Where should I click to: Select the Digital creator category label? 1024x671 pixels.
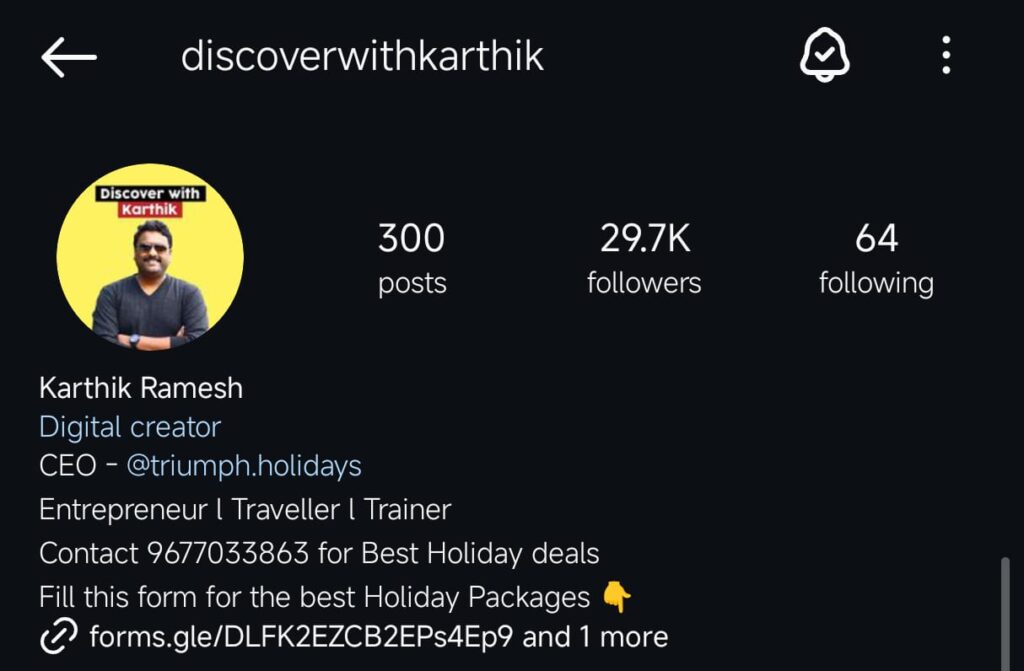point(130,427)
